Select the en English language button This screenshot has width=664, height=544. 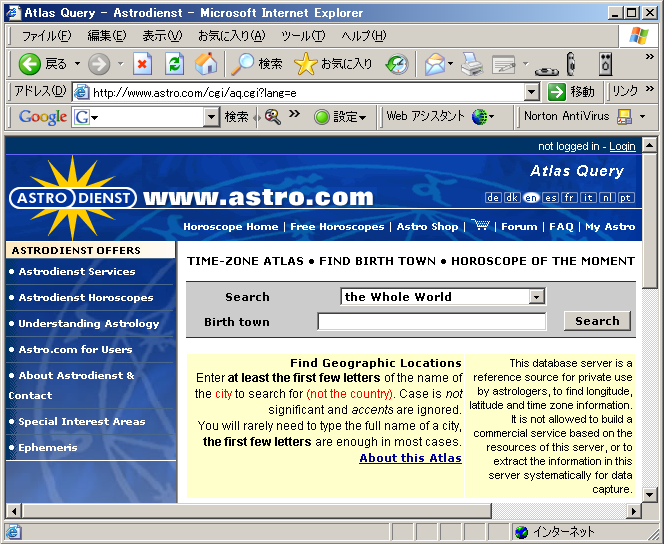coord(531,197)
